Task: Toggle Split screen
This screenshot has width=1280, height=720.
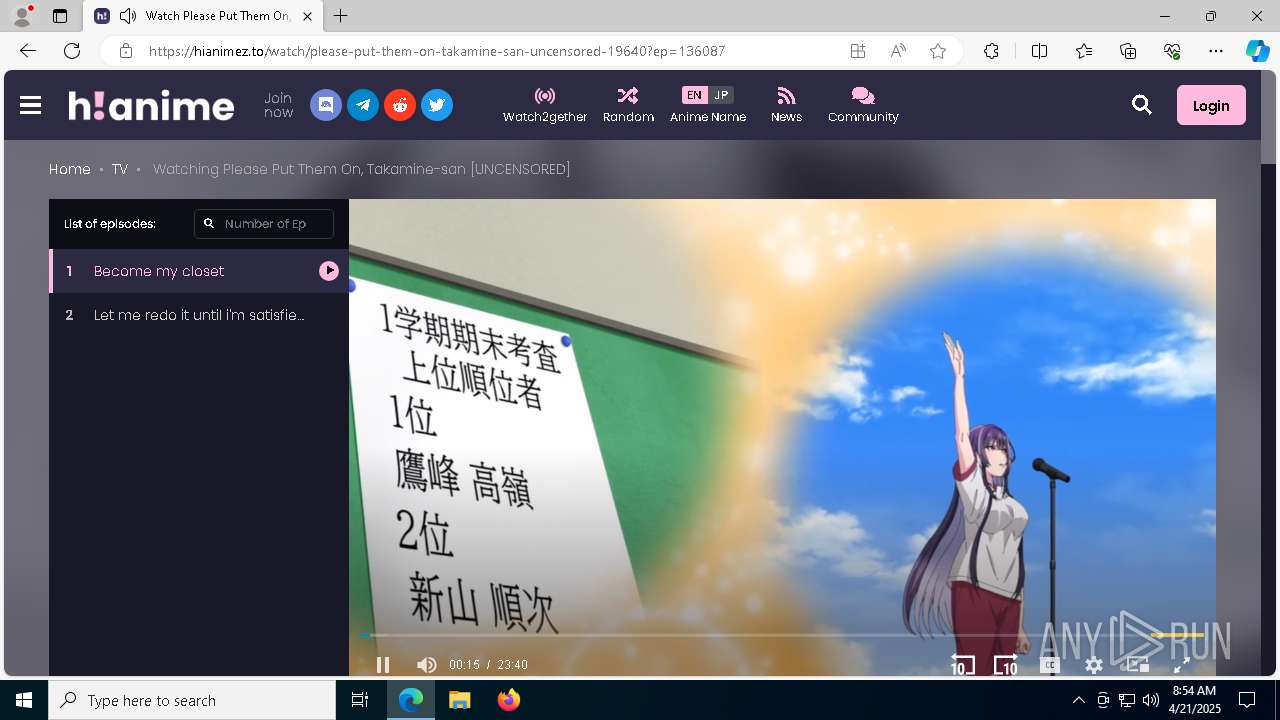Action: tap(1039, 51)
